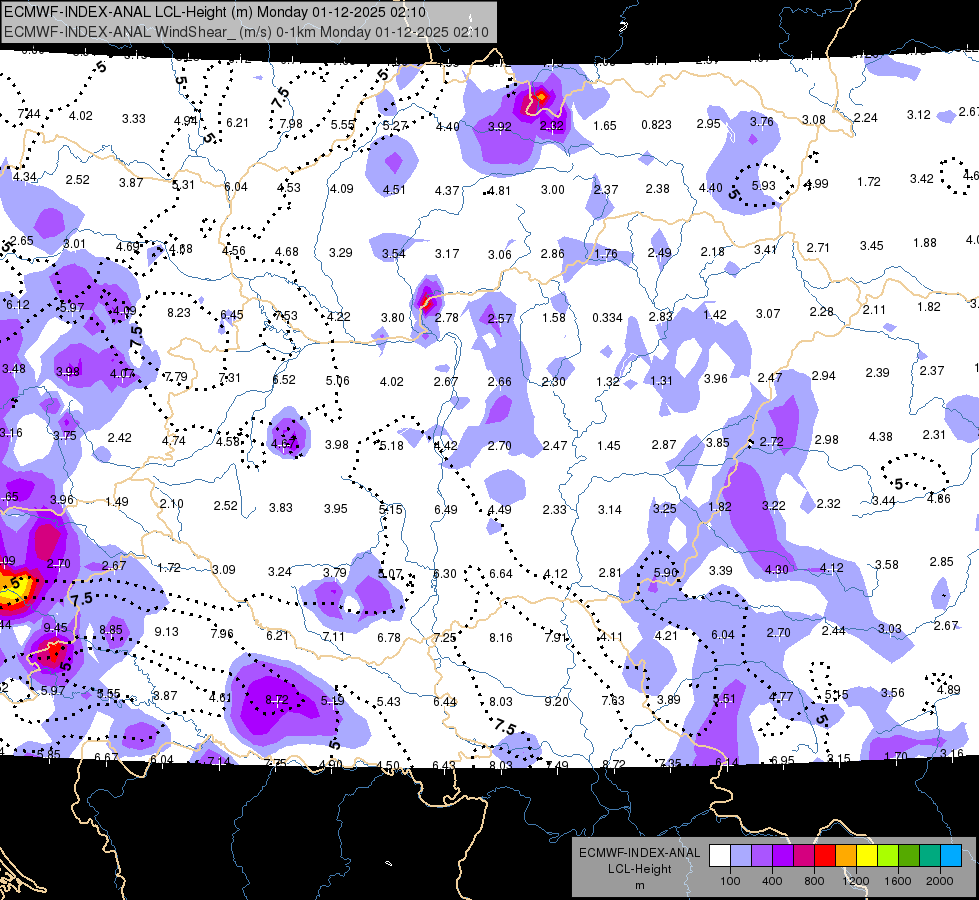
Task: Click the wind shear value 3.58
Action: pos(887,565)
